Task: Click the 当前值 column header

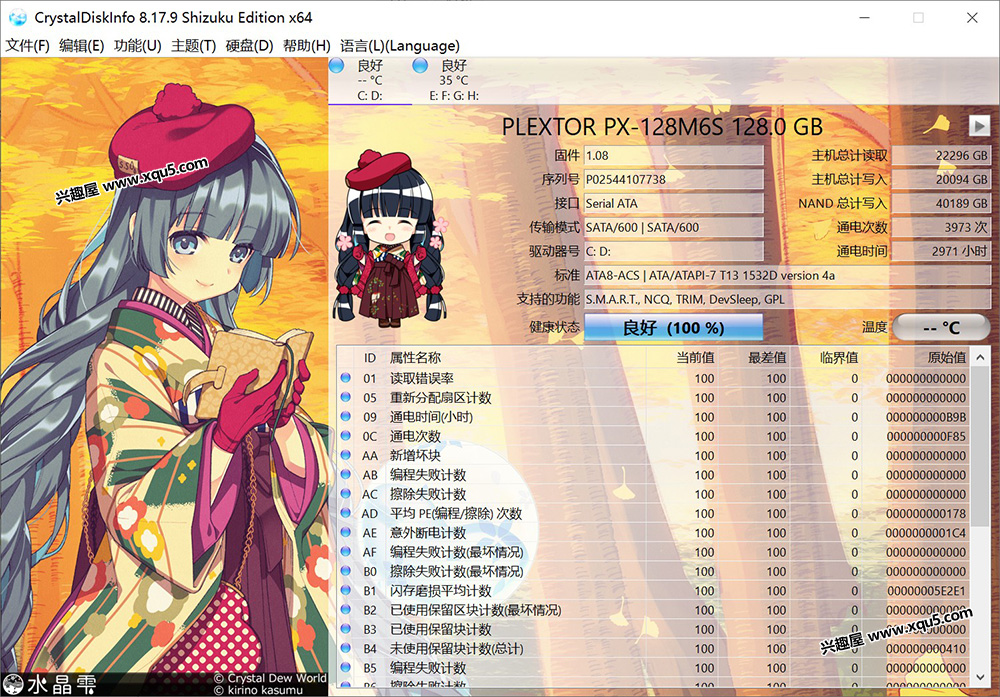Action: (695, 358)
